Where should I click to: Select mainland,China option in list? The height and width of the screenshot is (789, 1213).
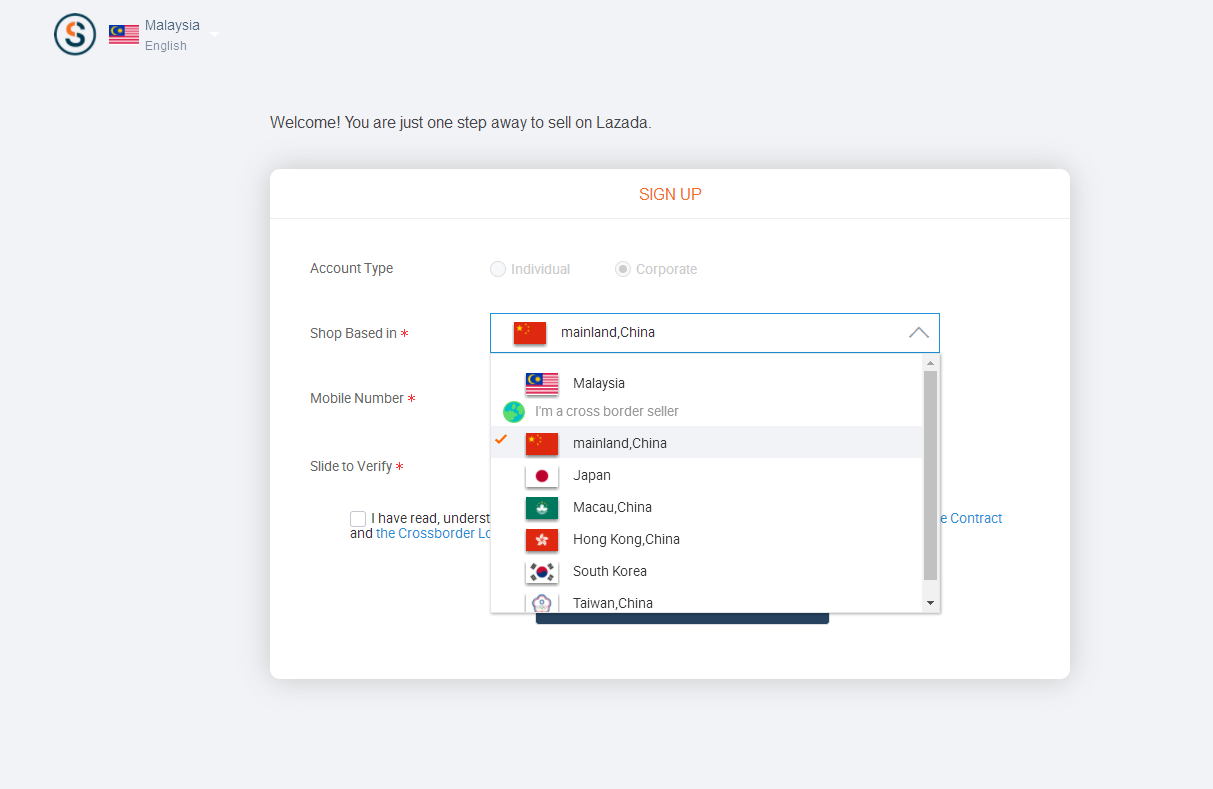click(706, 443)
